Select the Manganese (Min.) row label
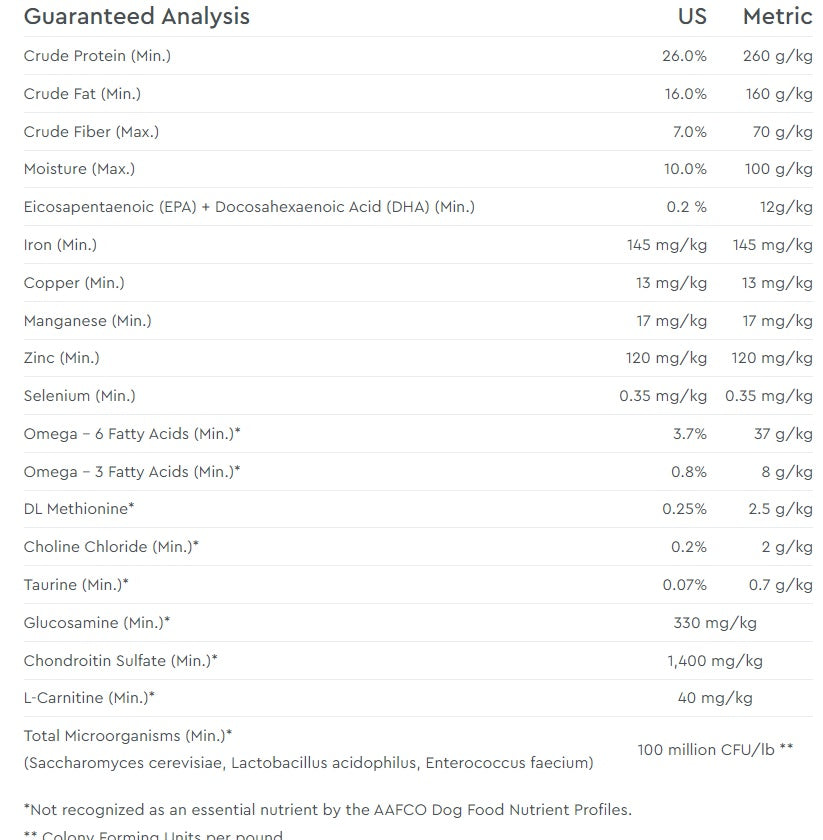This screenshot has width=823, height=840. coord(88,321)
